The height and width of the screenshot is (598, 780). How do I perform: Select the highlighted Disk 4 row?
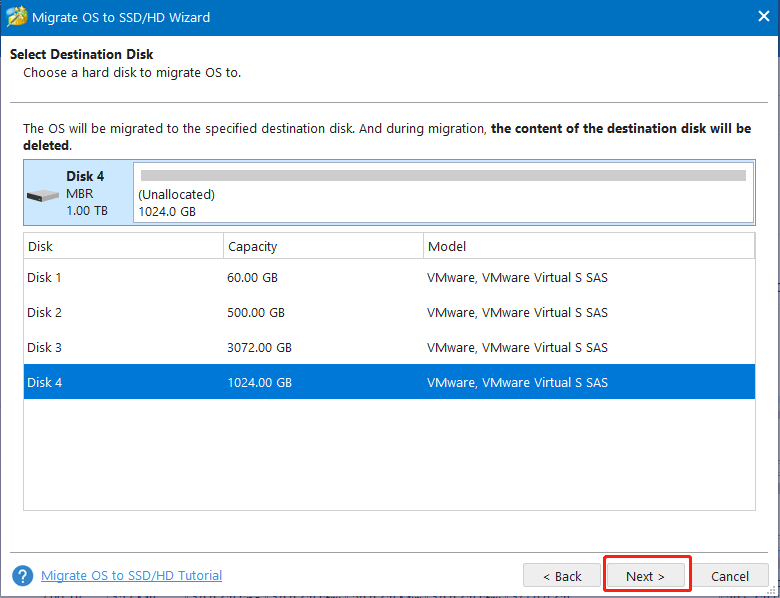[x=45, y=383]
